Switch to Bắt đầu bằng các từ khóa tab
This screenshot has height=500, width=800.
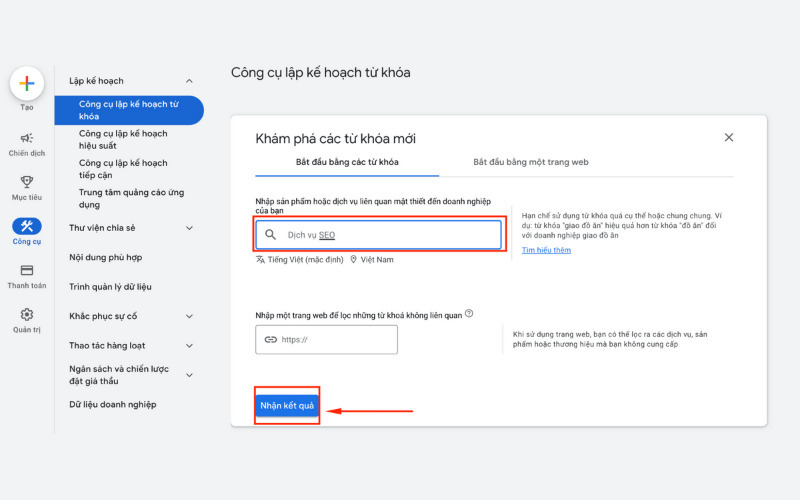pos(347,162)
